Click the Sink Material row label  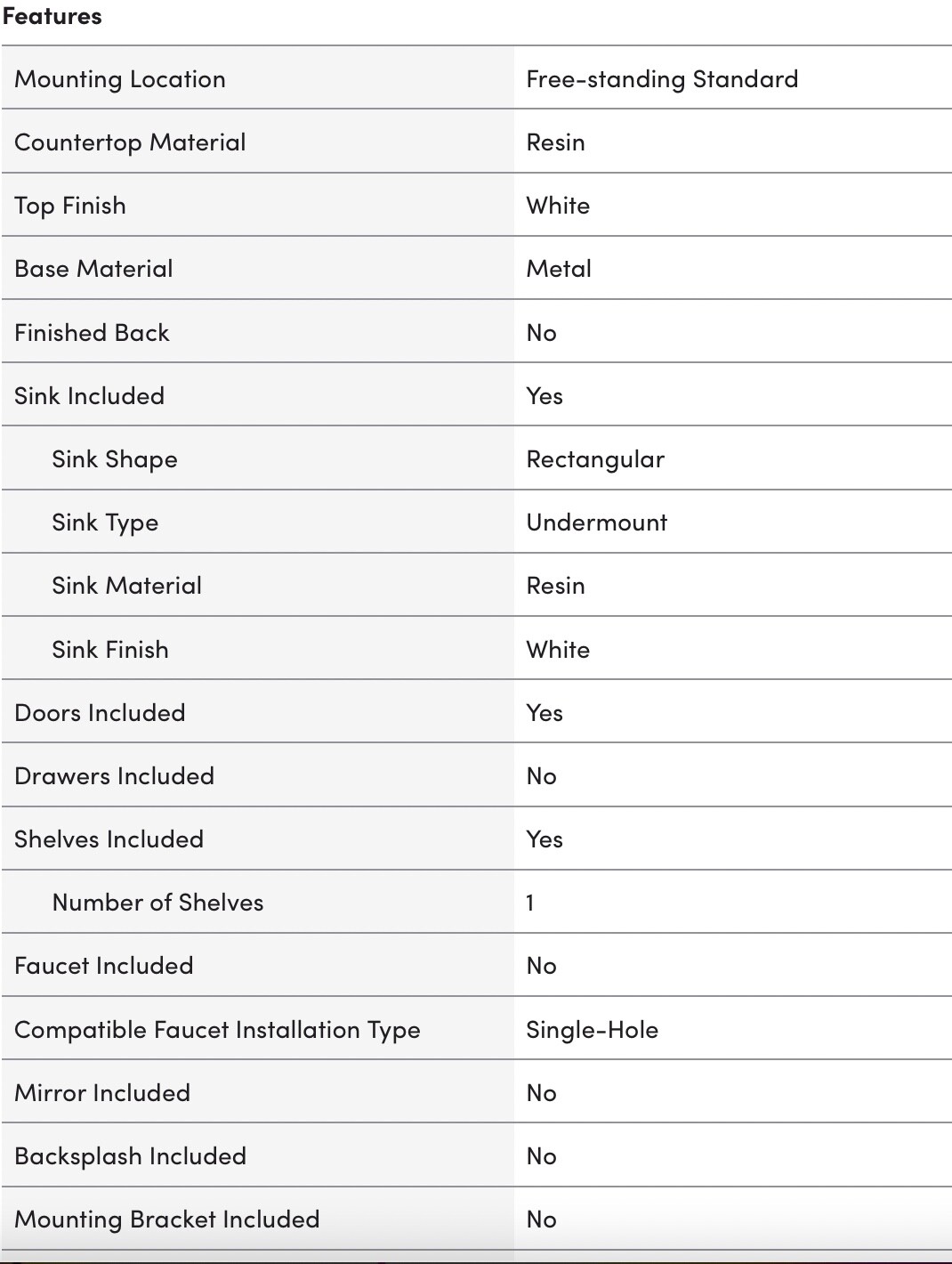click(x=126, y=586)
